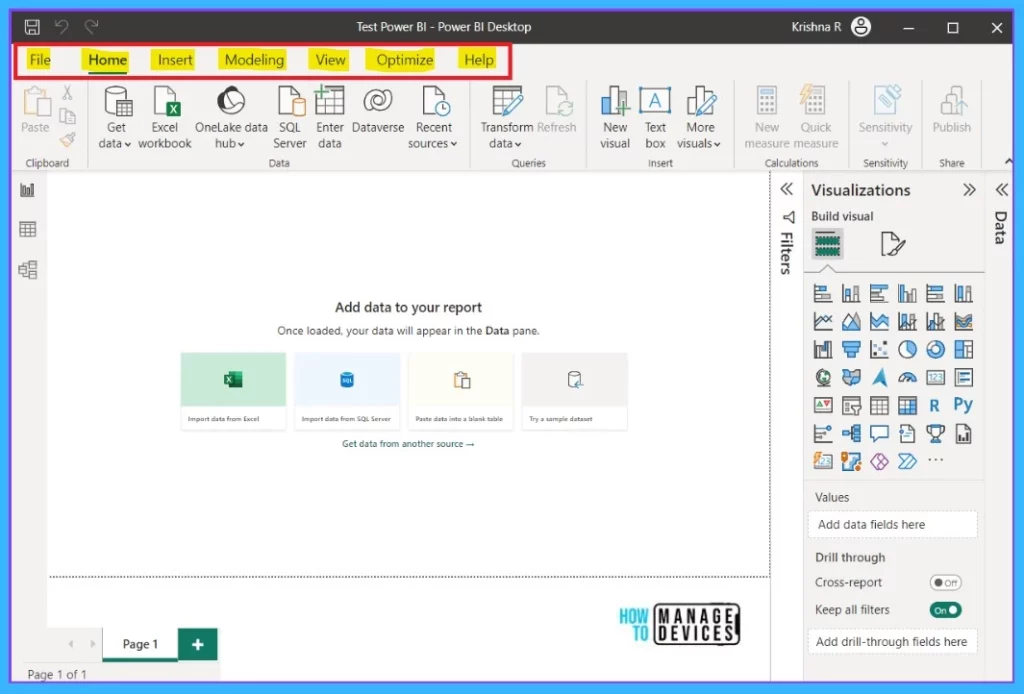The height and width of the screenshot is (694, 1024).
Task: Select the Q&A speech bubble visual
Action: pyautogui.click(x=879, y=434)
